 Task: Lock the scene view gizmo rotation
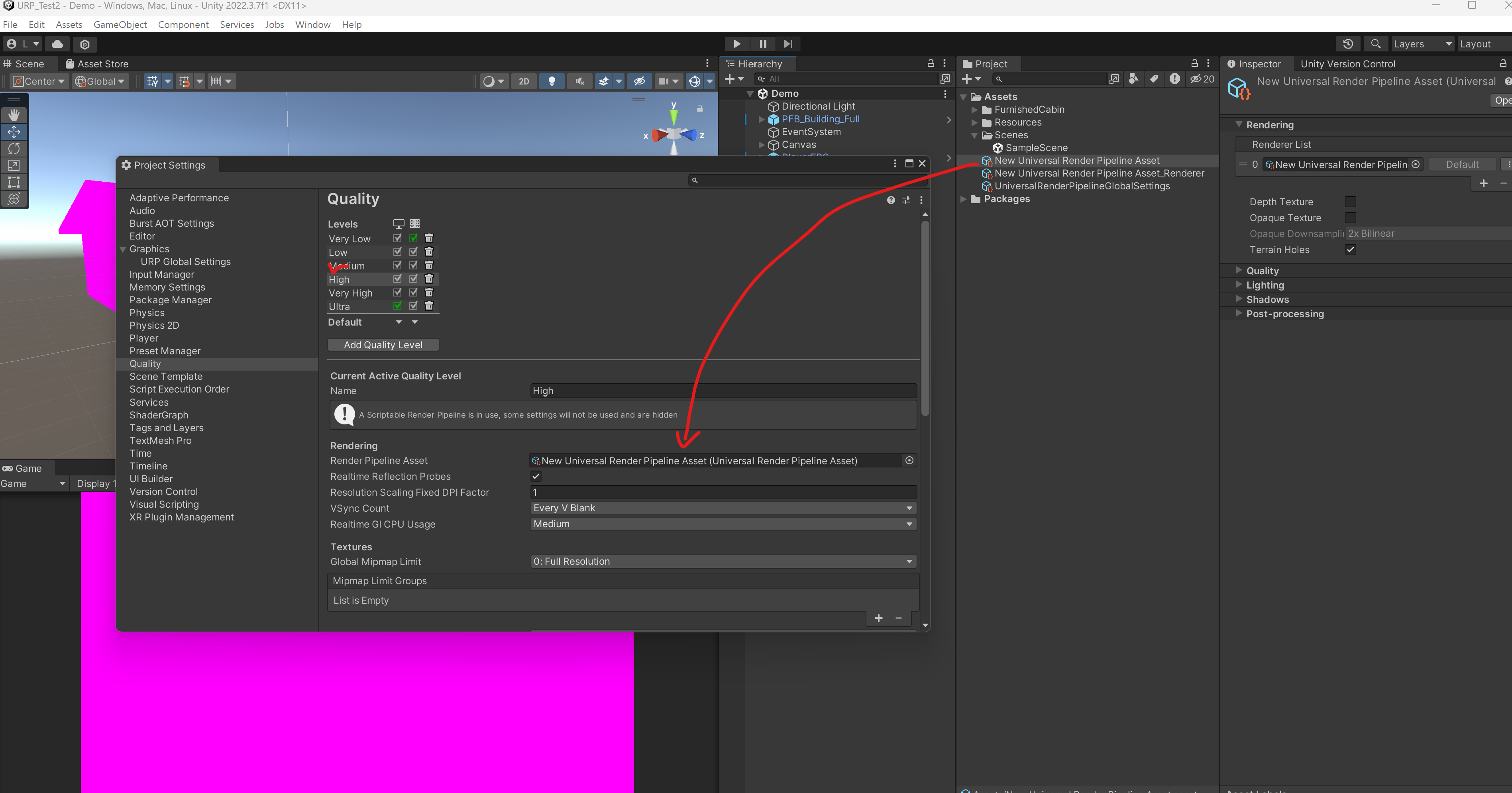pos(700,109)
